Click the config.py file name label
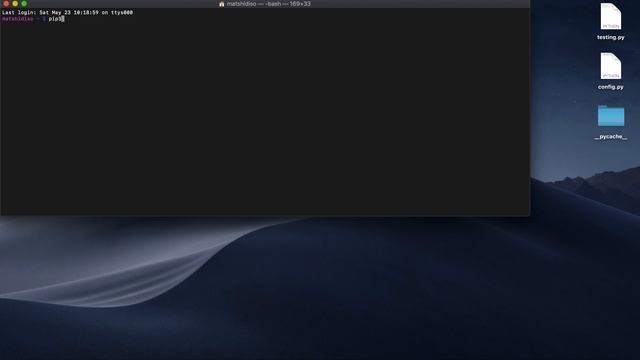 [611, 87]
